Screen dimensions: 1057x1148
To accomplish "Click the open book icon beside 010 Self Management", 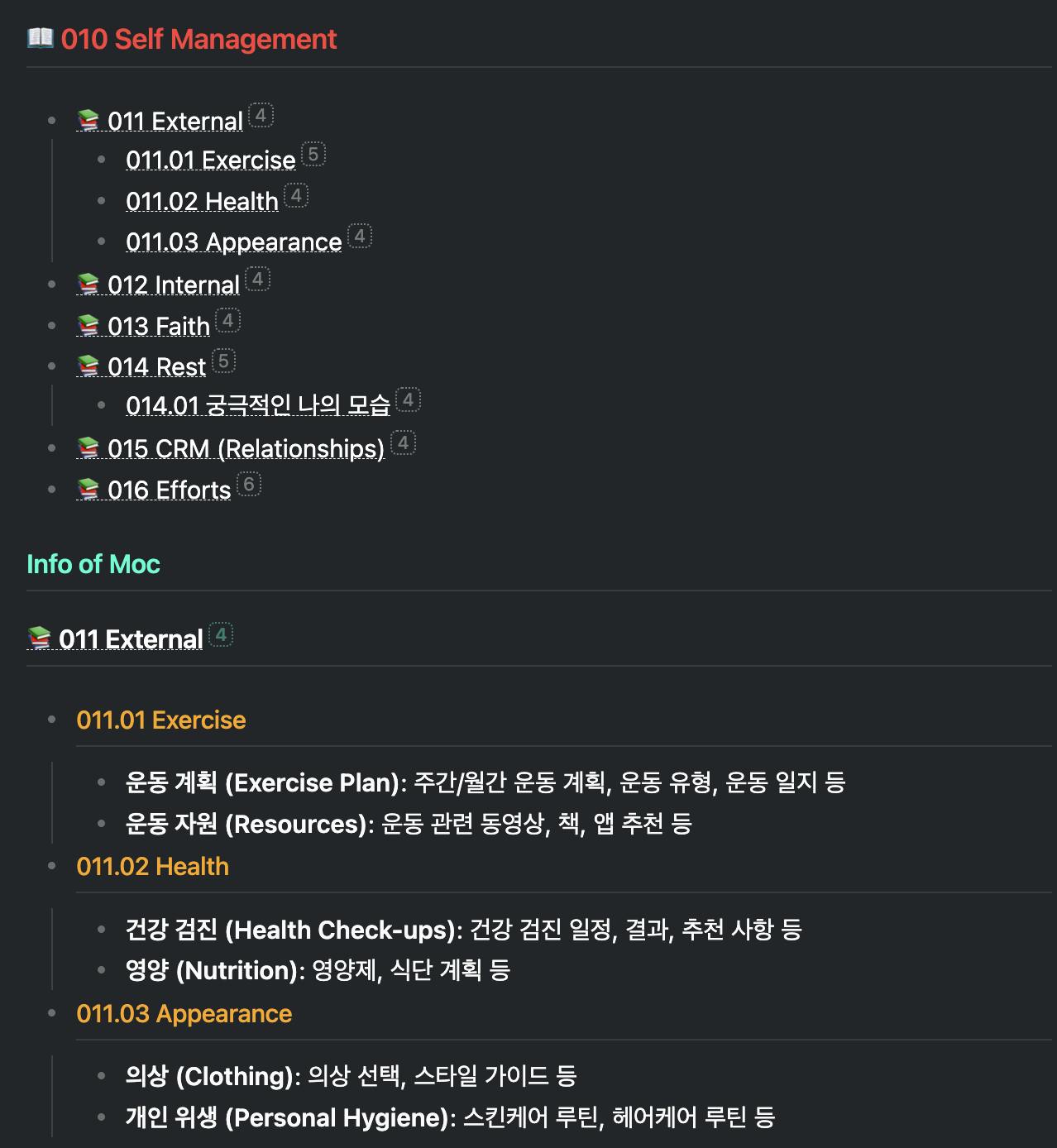I will point(40,38).
